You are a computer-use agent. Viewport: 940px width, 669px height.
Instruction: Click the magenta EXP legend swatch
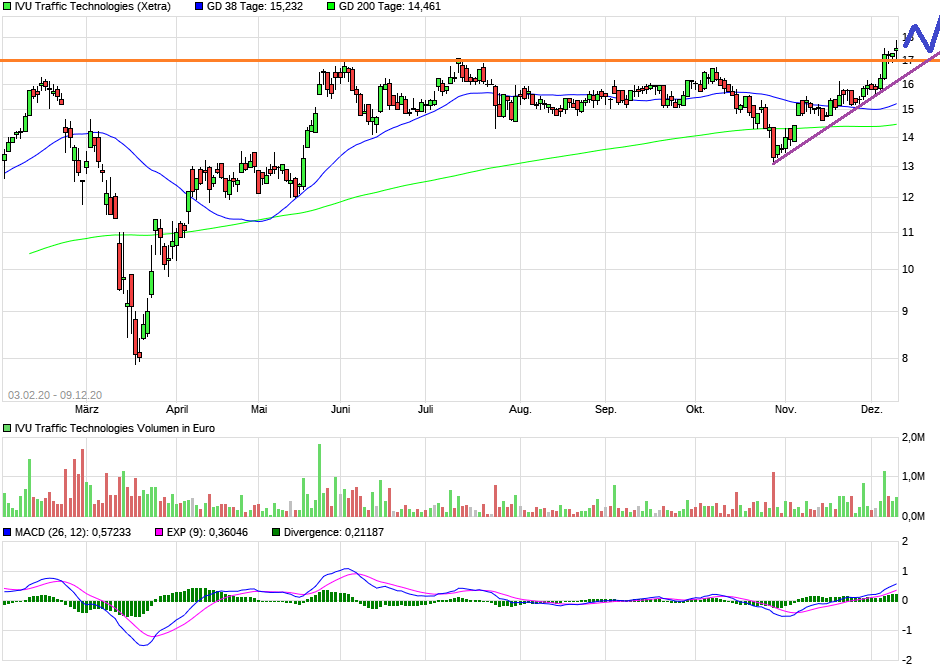pyautogui.click(x=159, y=532)
